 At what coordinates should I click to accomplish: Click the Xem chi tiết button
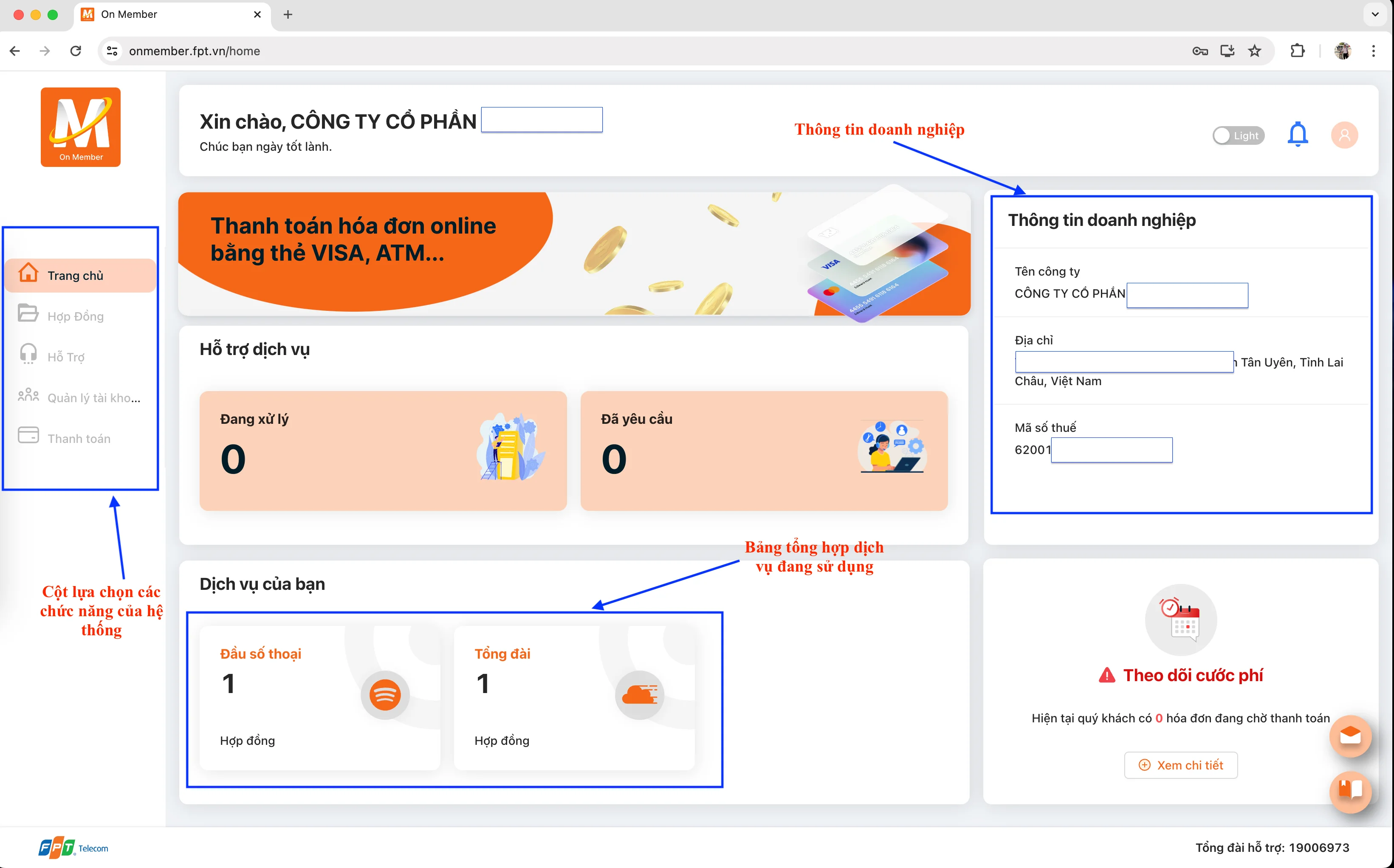tap(1180, 765)
